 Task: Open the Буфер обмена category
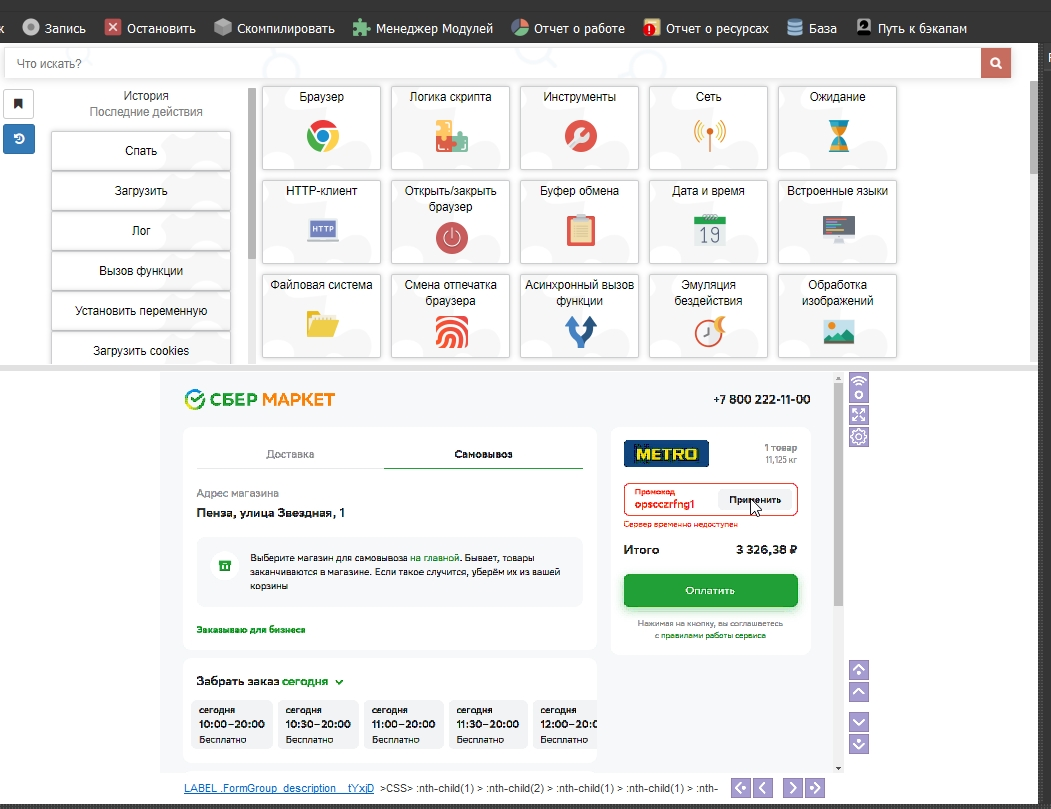point(579,221)
